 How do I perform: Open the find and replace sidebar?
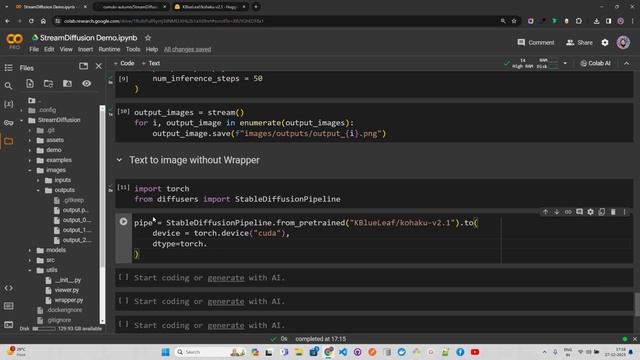coord(8,86)
